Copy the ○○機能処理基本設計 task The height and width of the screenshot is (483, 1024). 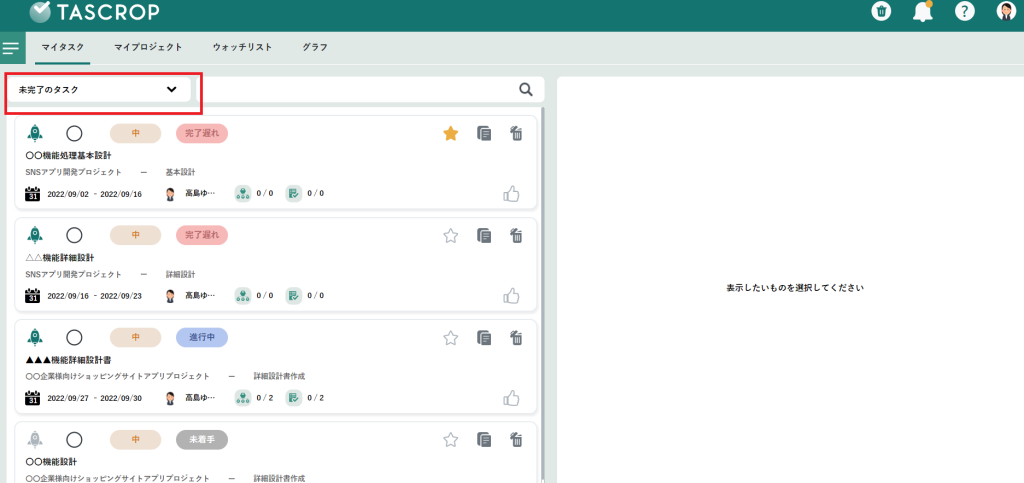click(484, 134)
